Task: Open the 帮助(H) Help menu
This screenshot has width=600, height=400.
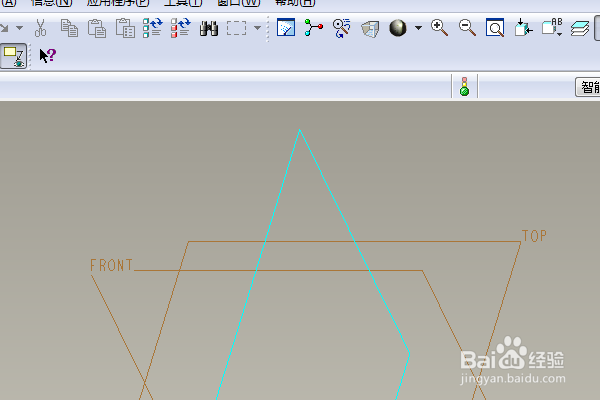Action: tap(295, 3)
